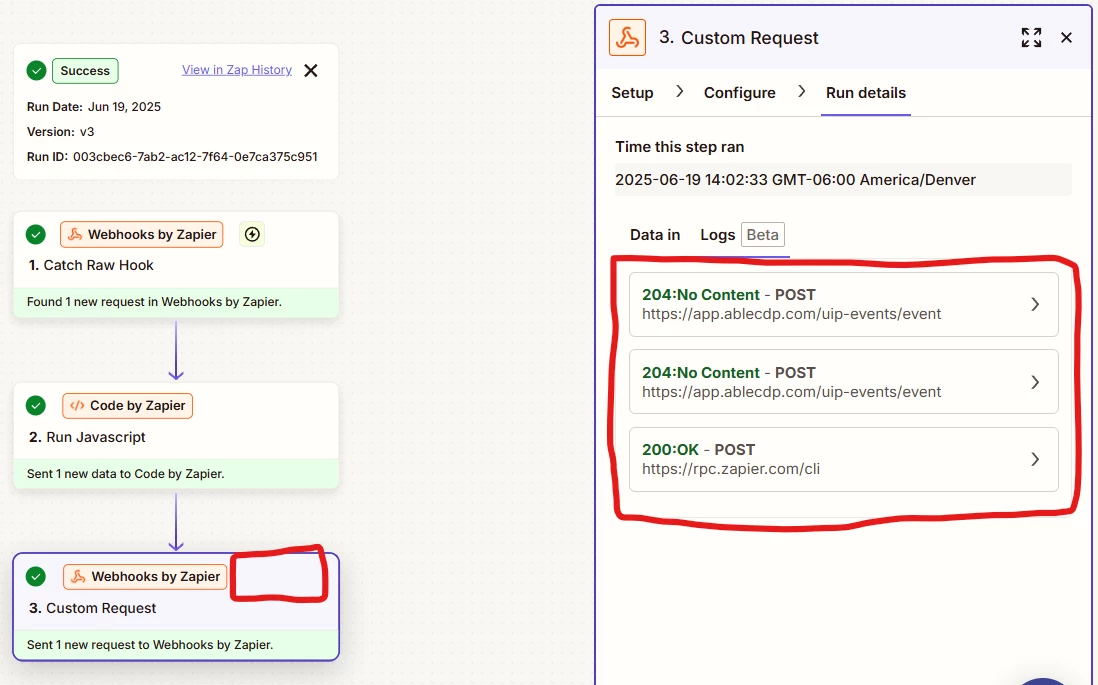Switch to the Setup tab
The width and height of the screenshot is (1098, 685).
coord(632,93)
